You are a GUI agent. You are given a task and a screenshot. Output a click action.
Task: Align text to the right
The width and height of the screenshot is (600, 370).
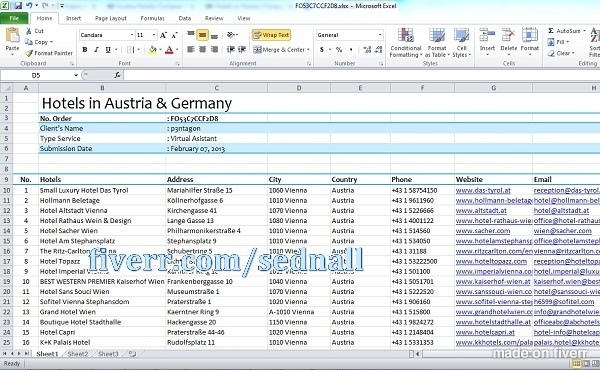pos(214,49)
